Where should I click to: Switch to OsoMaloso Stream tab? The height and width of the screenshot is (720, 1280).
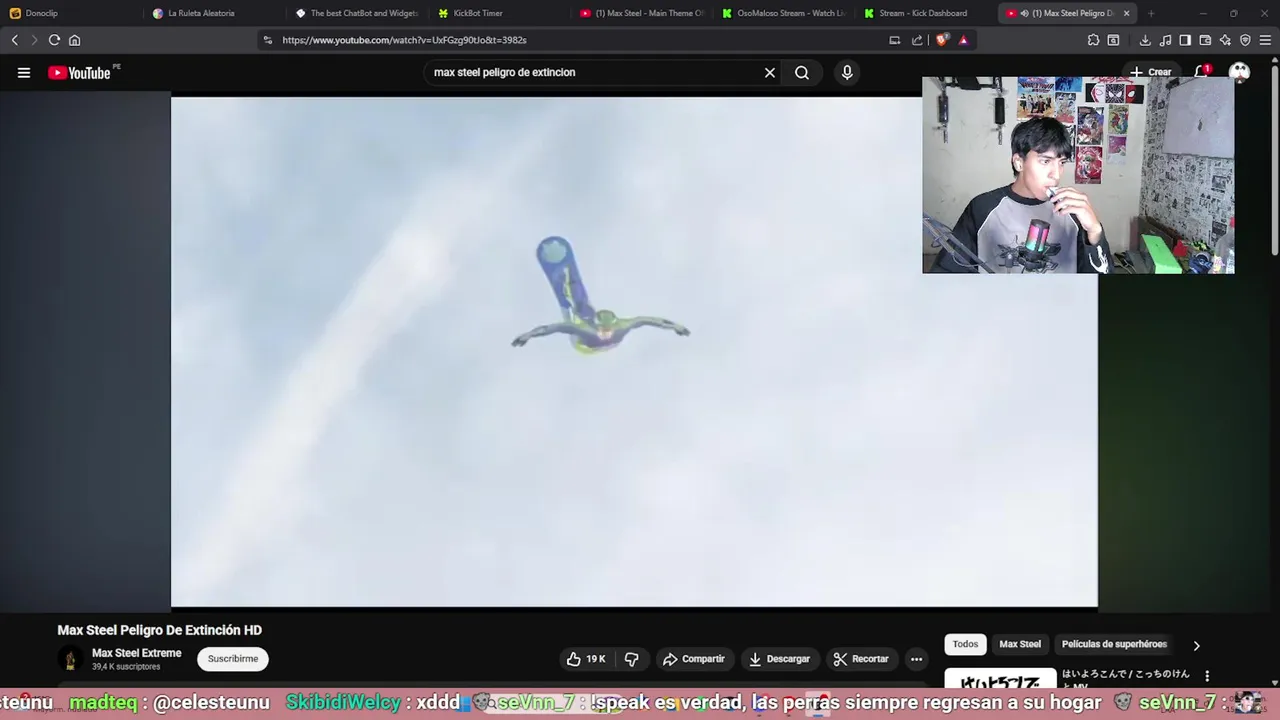pyautogui.click(x=785, y=13)
